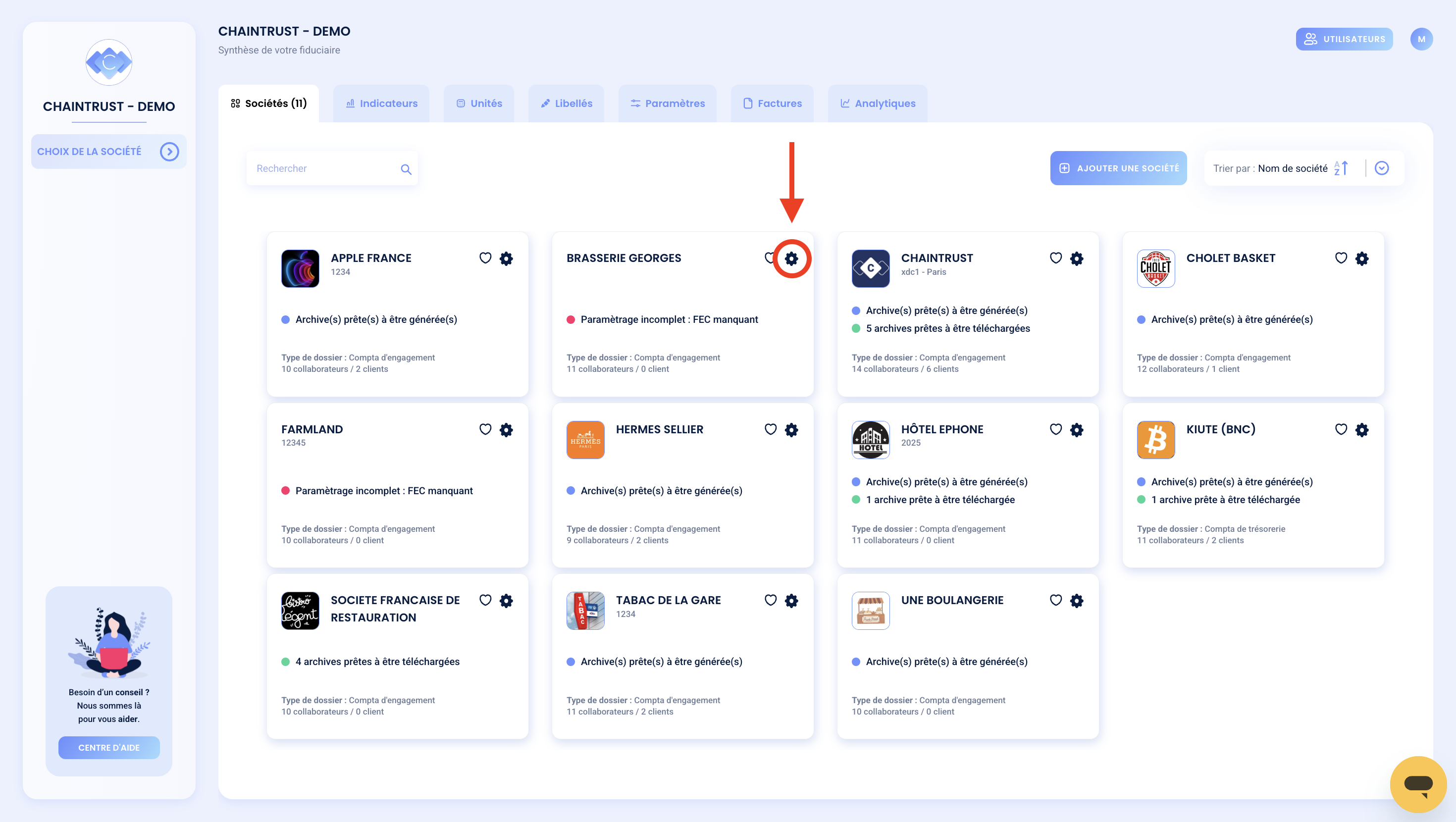Open settings gear for CHOLET BASKET
This screenshot has height=822, width=1456.
pos(1362,258)
